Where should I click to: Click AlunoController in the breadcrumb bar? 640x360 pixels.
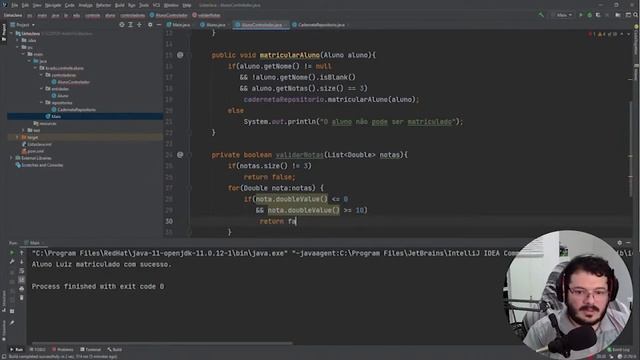point(169,15)
